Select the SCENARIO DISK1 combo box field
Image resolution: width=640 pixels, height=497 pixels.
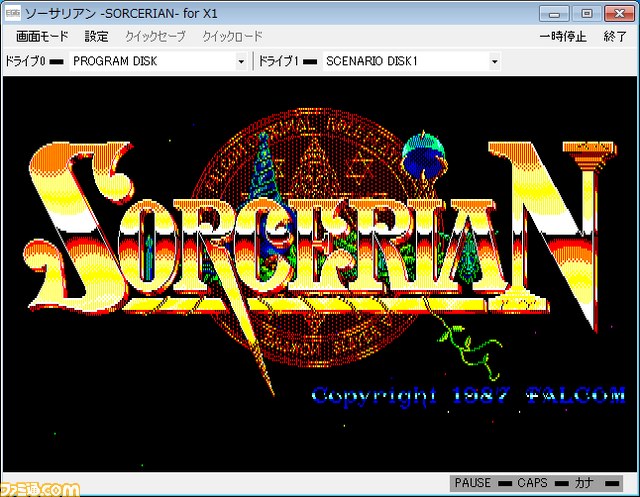(412, 62)
